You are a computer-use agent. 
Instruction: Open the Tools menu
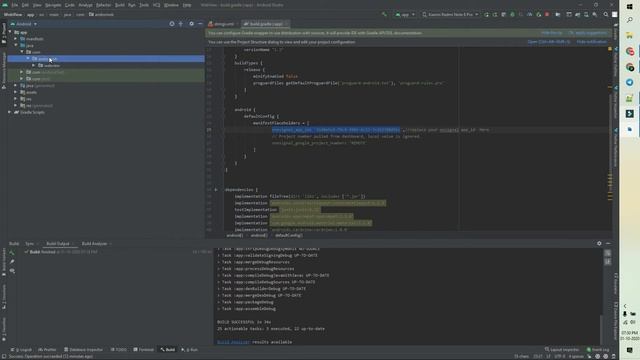click(144, 5)
